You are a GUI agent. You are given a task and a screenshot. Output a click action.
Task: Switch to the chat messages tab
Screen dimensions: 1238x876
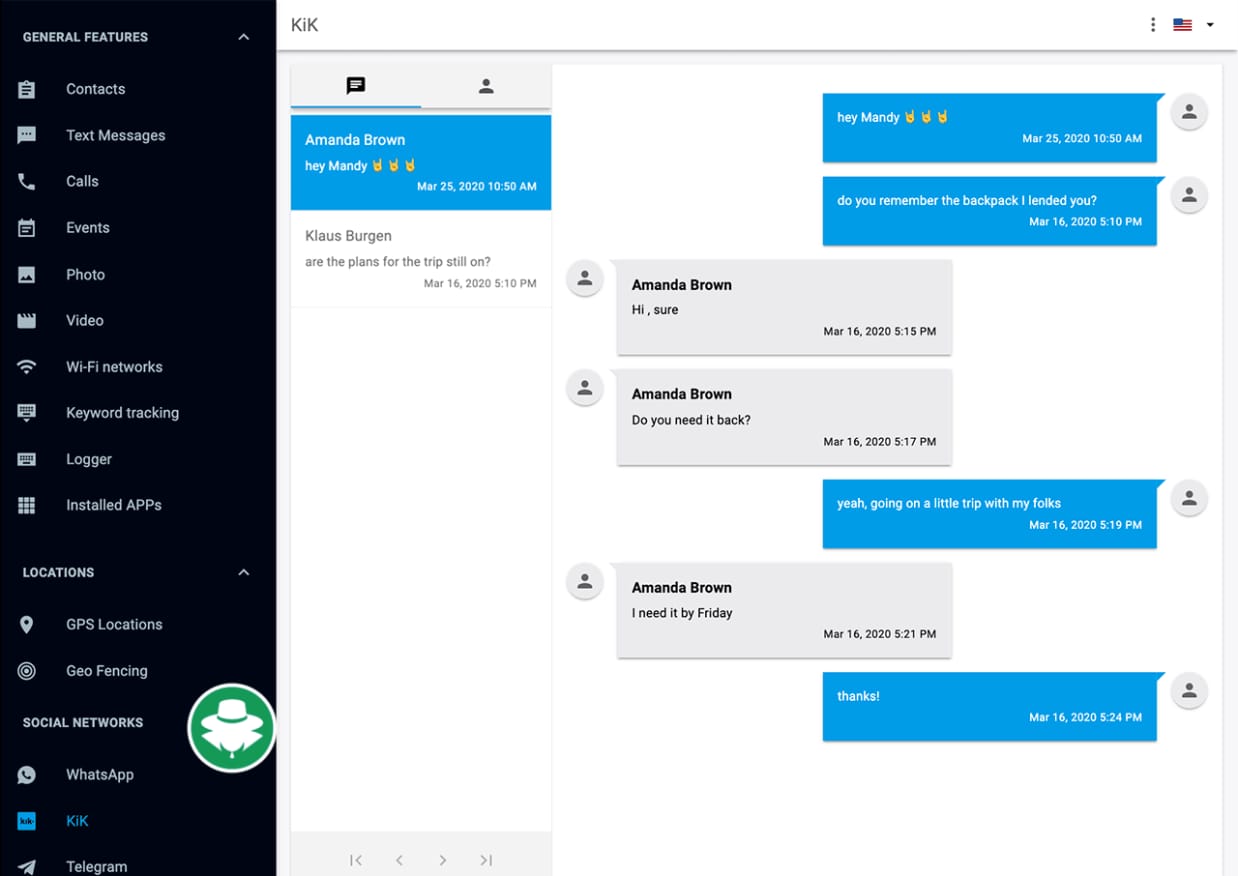tap(355, 86)
